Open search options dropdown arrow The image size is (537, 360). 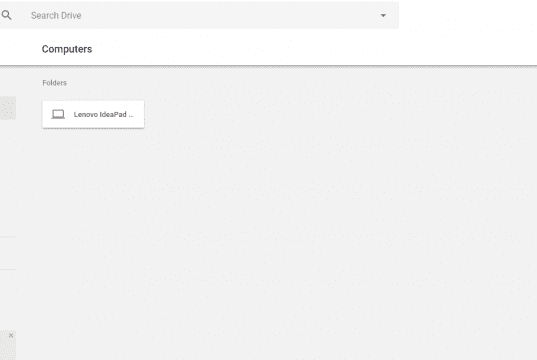tap(383, 15)
